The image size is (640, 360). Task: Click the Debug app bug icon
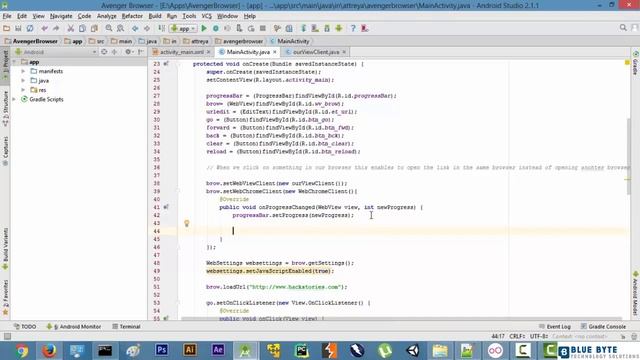coord(216,29)
